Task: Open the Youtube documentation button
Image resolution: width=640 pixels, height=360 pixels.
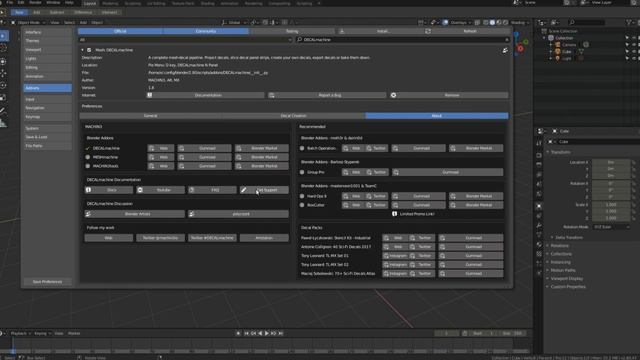Action: pyautogui.click(x=160, y=190)
